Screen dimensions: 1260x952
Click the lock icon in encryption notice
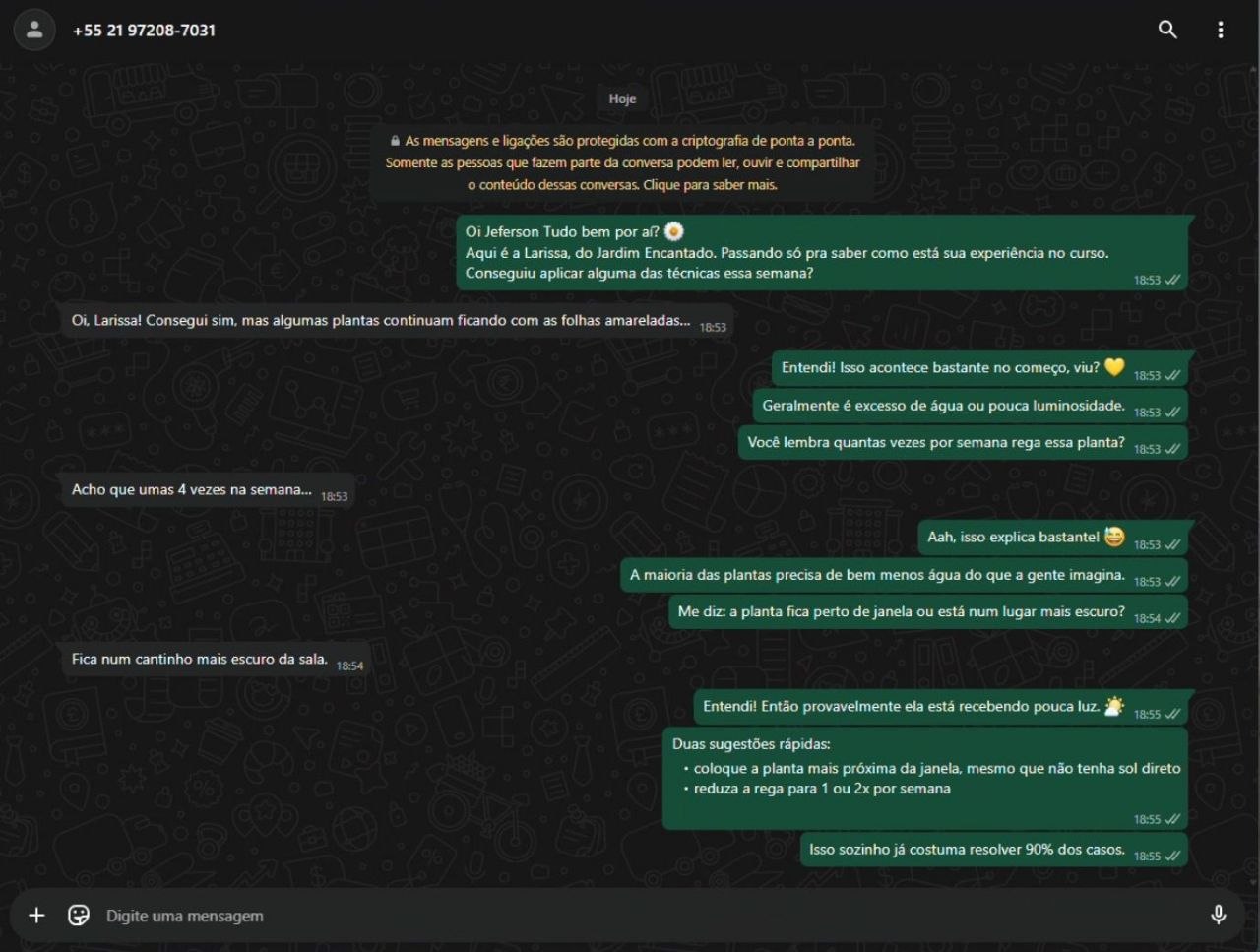(395, 141)
